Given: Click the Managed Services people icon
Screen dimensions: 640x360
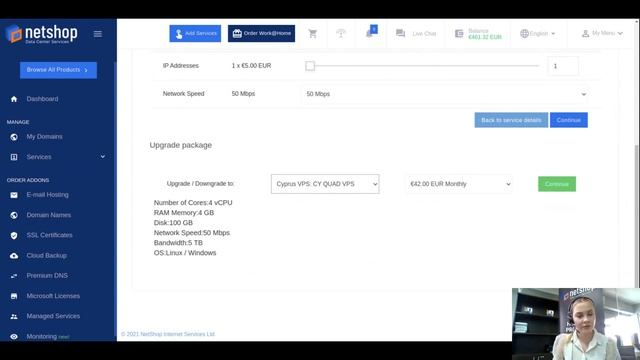Looking at the screenshot, I should point(14,316).
